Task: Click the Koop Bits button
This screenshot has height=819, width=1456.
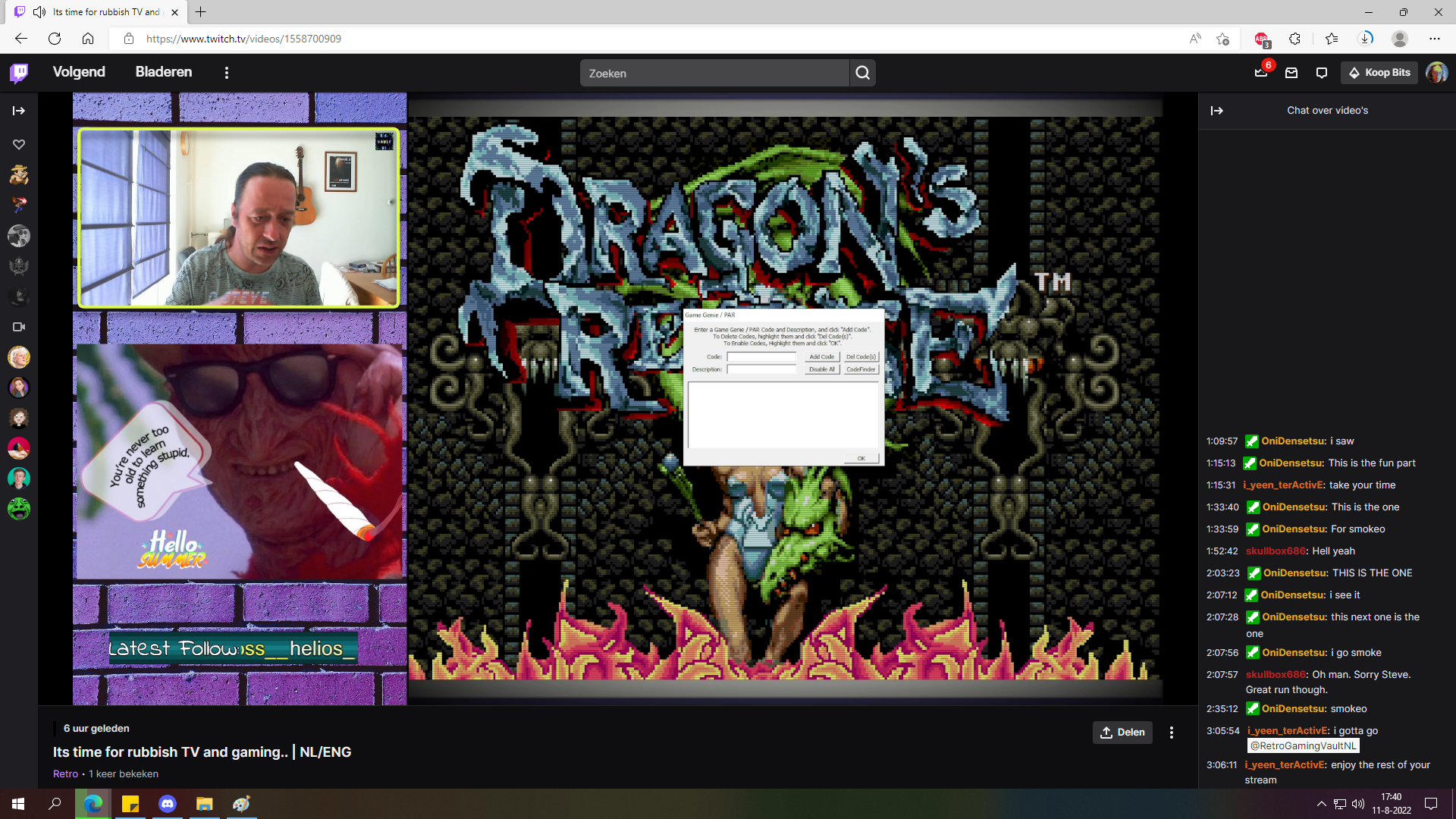Action: pyautogui.click(x=1379, y=73)
